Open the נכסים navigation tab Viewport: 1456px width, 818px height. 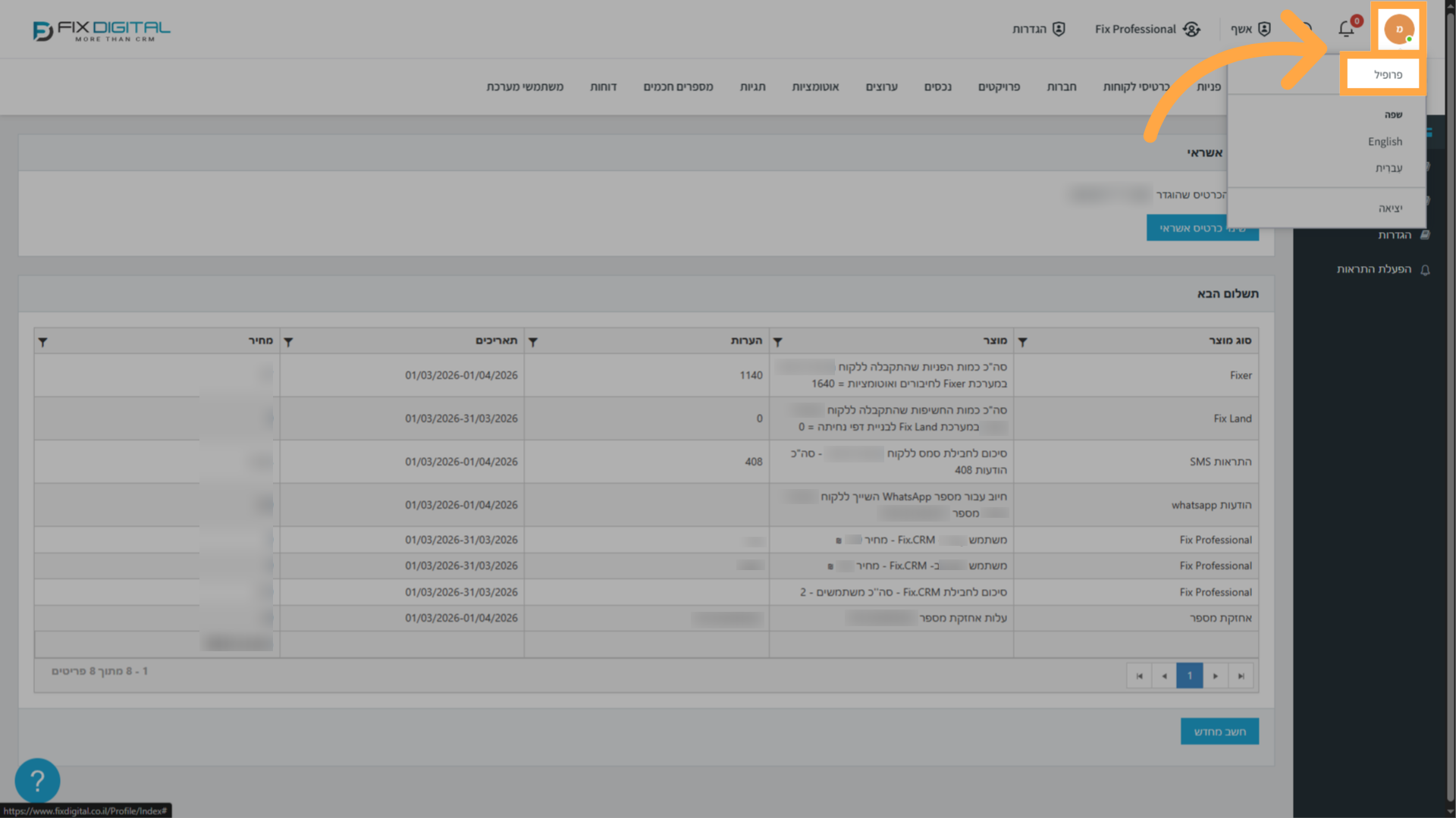tap(938, 87)
